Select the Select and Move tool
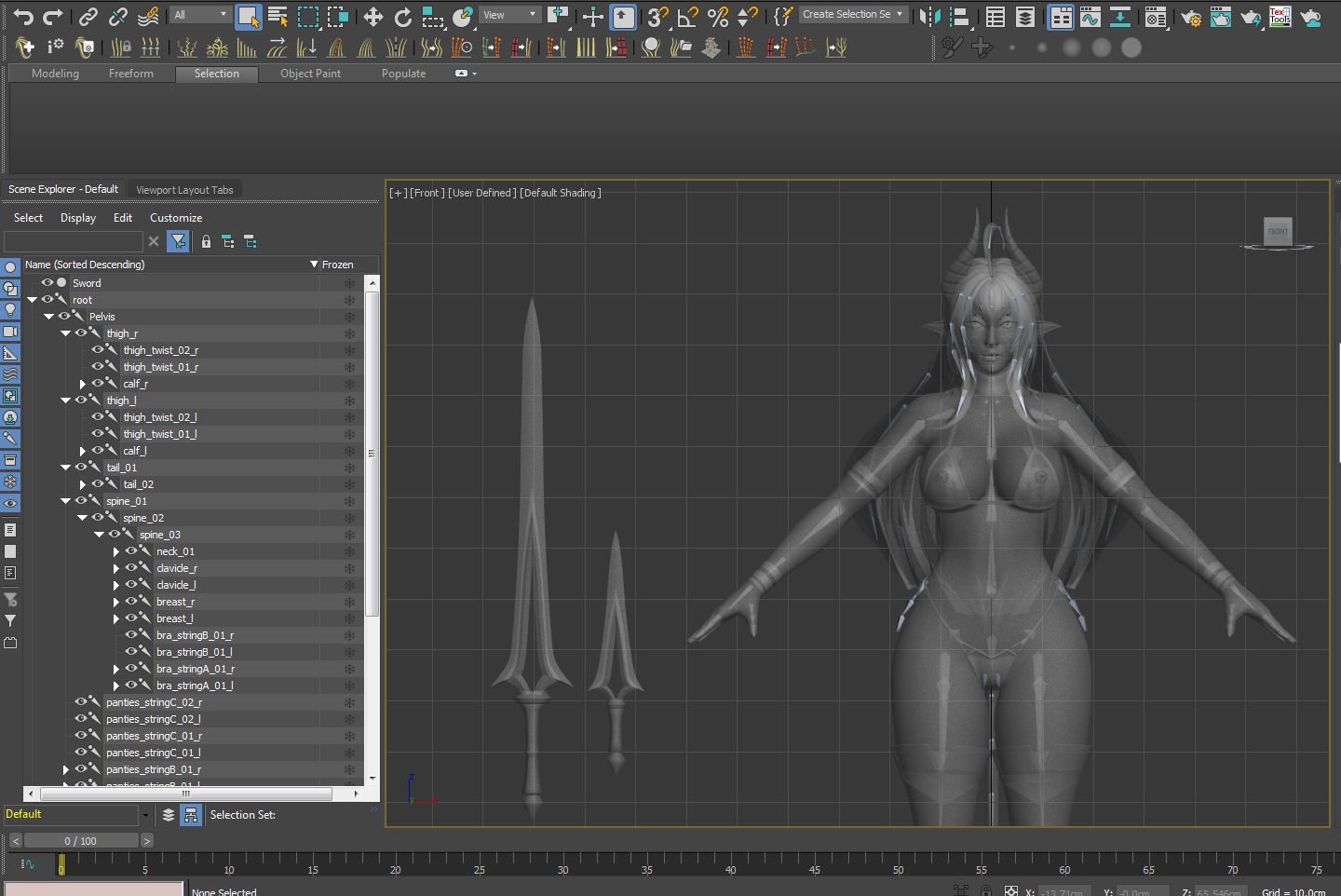 [373, 16]
